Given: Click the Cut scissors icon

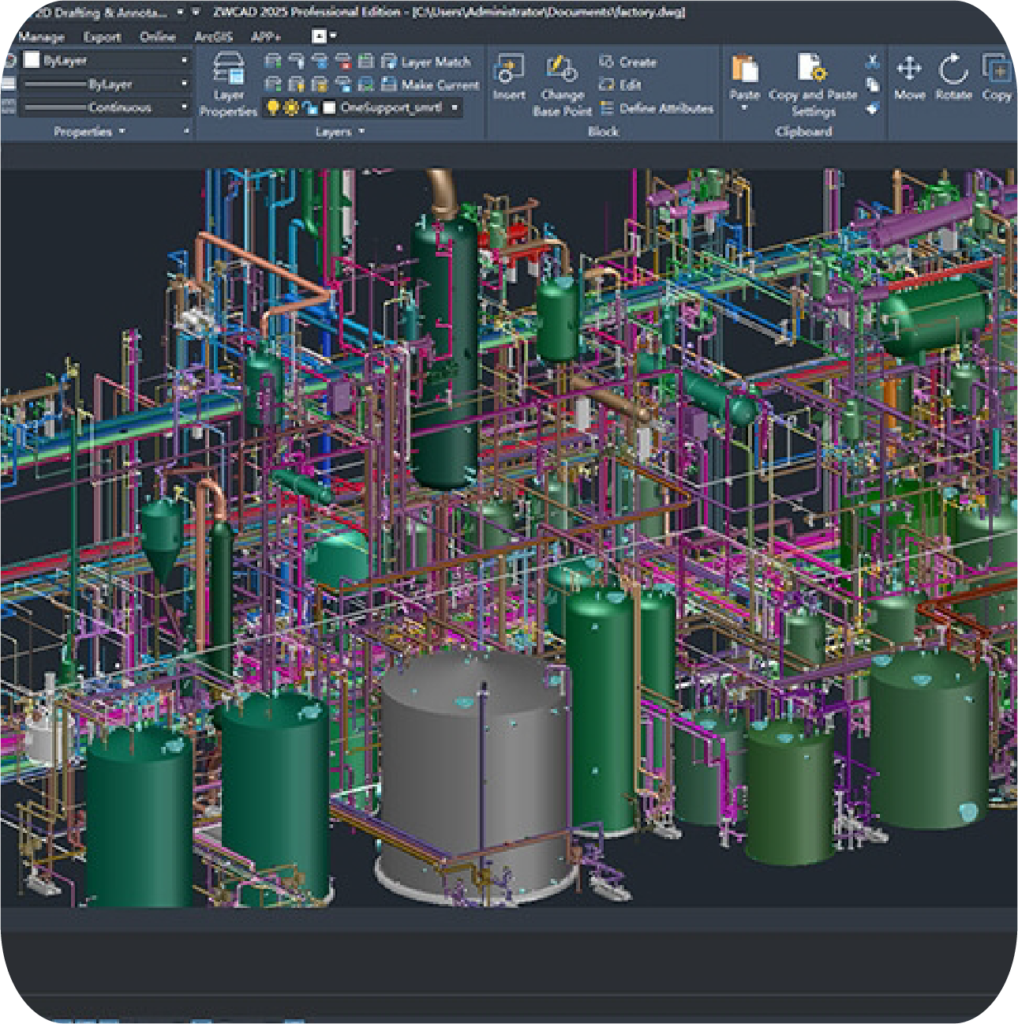Looking at the screenshot, I should coord(873,61).
